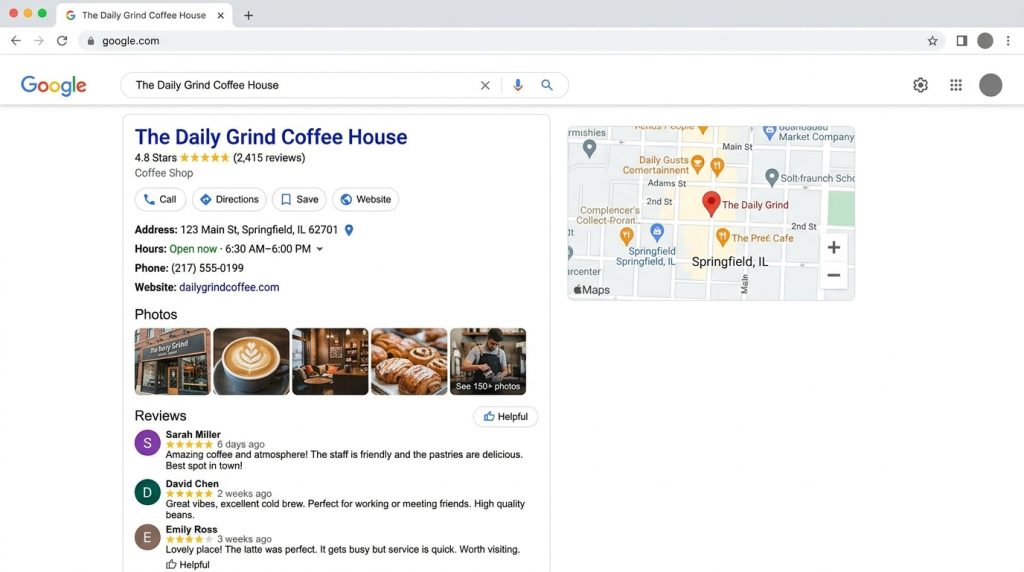Open the dailygrindcoffee.com link
This screenshot has height=572, width=1024.
coord(229,287)
